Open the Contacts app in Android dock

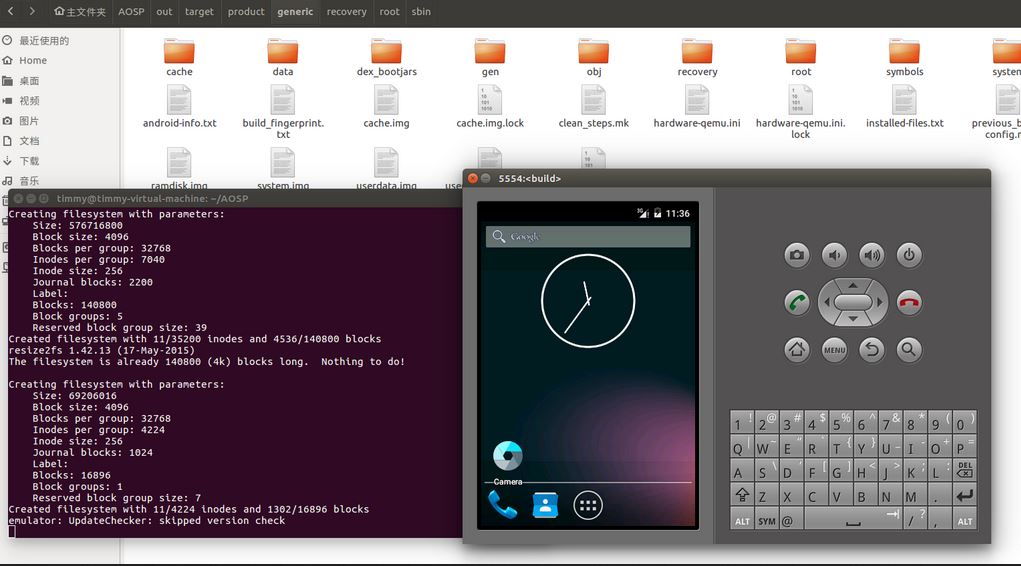(545, 505)
